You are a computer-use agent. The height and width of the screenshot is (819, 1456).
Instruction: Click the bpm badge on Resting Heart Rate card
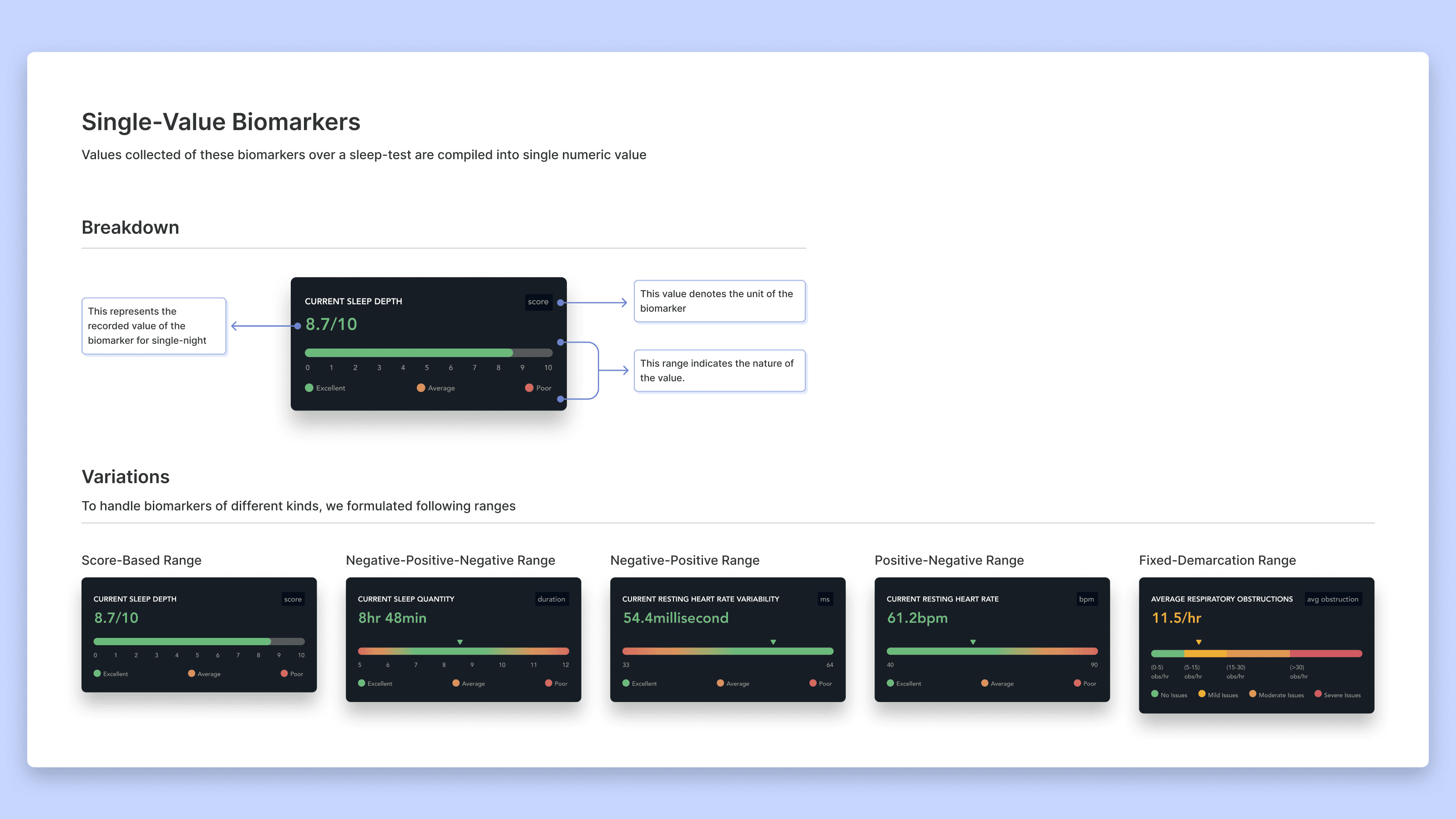(1087, 599)
